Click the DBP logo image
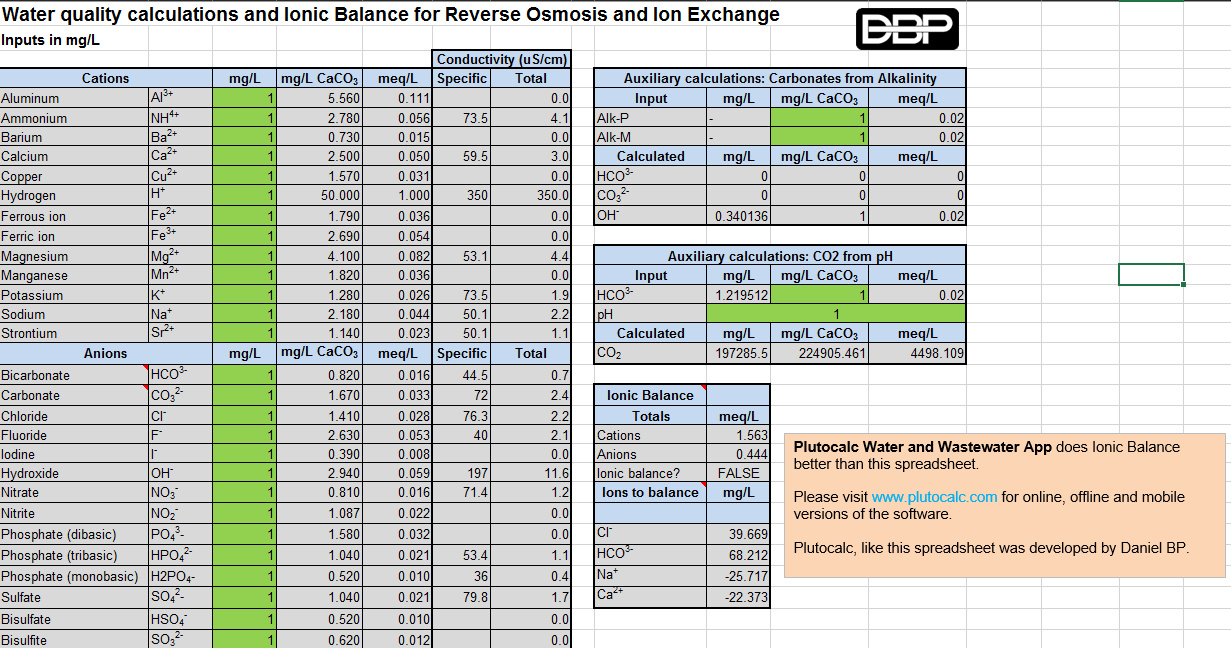The image size is (1231, 648). tap(908, 29)
